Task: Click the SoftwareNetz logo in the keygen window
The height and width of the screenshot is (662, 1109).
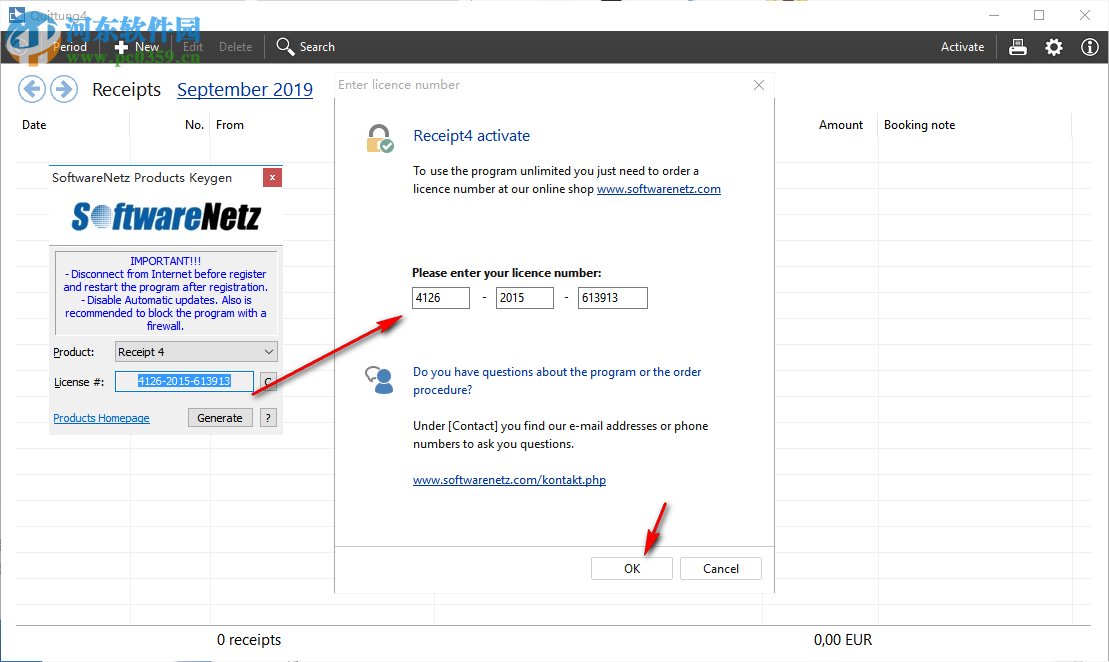Action: click(165, 218)
